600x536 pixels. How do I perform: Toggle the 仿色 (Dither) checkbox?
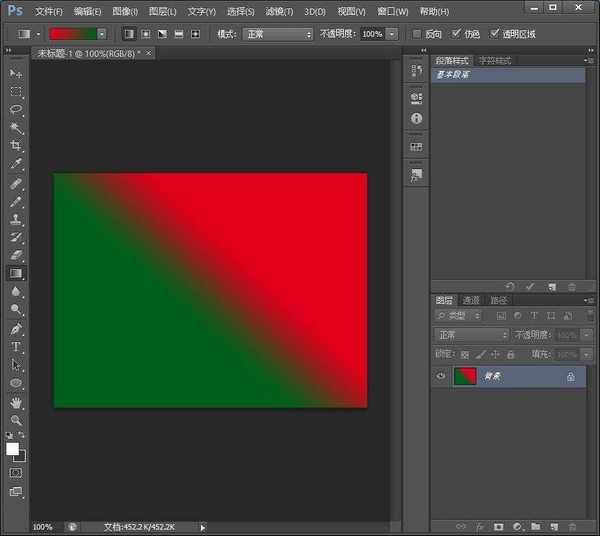coord(457,34)
